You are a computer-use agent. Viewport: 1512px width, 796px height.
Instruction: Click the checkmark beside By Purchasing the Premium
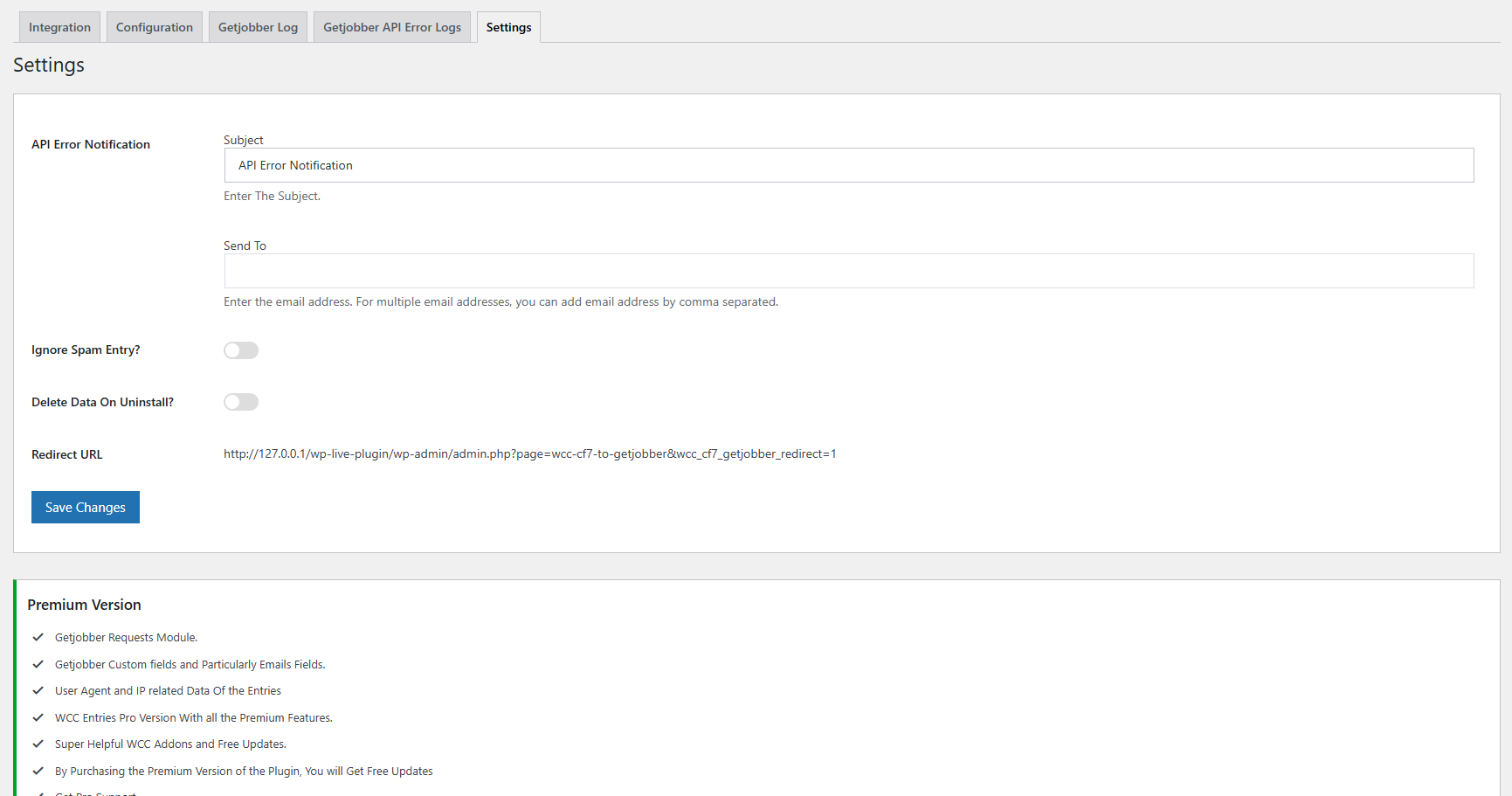click(38, 771)
